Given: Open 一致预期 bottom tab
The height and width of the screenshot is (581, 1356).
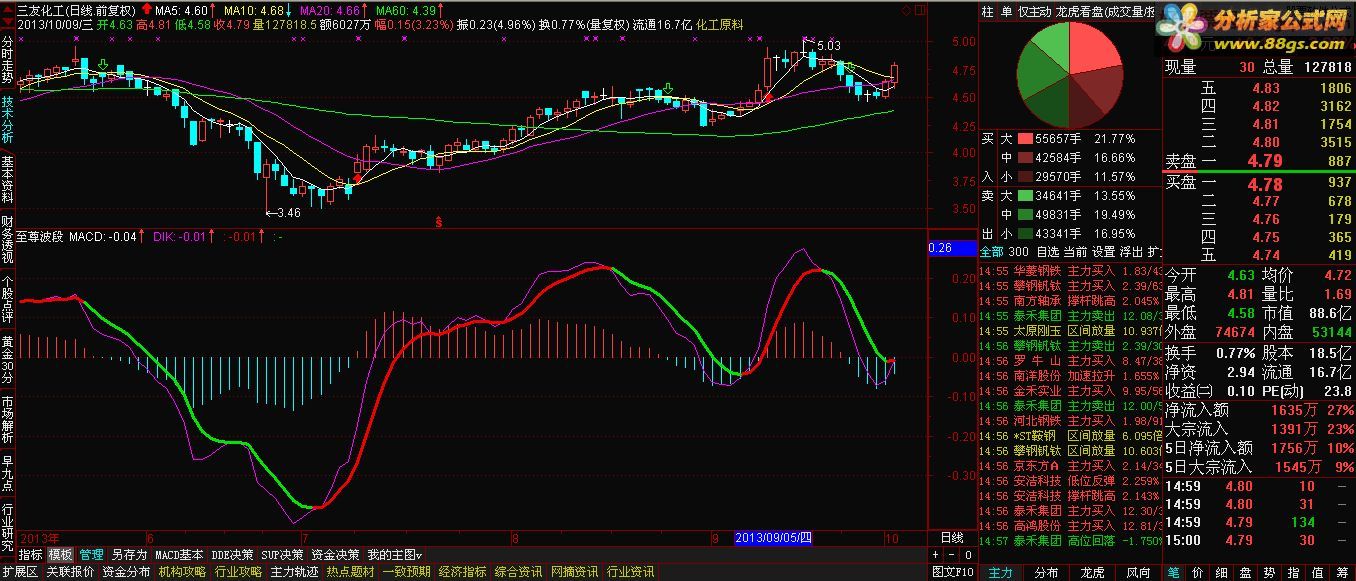Looking at the screenshot, I should point(406,572).
